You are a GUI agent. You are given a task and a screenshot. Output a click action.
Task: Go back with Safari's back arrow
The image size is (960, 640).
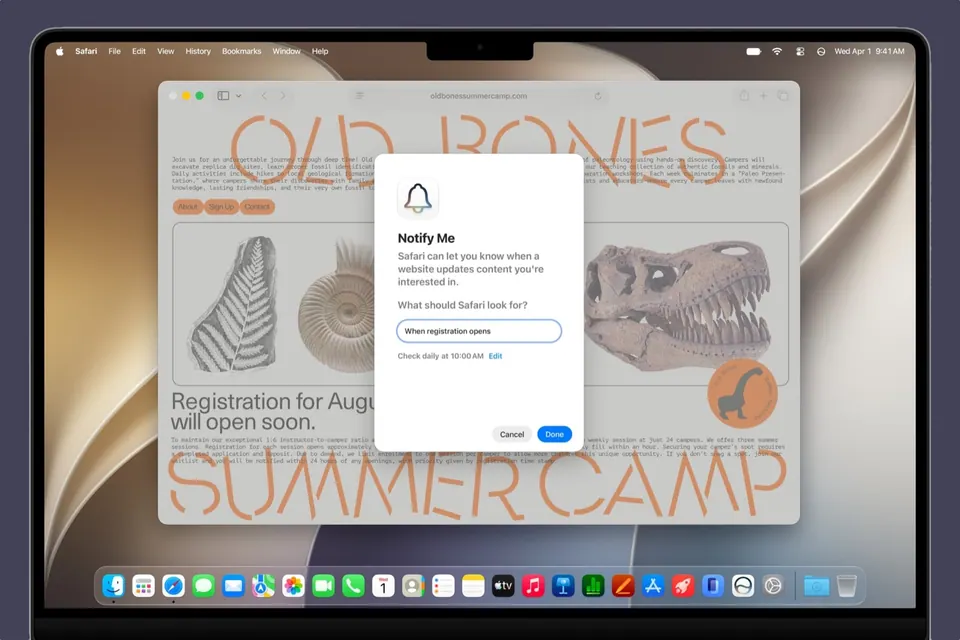(264, 96)
